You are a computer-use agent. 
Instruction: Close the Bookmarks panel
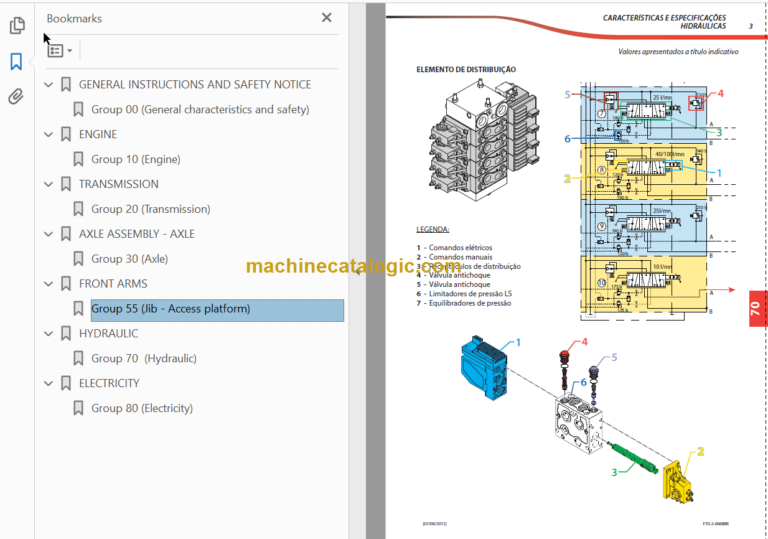click(327, 18)
